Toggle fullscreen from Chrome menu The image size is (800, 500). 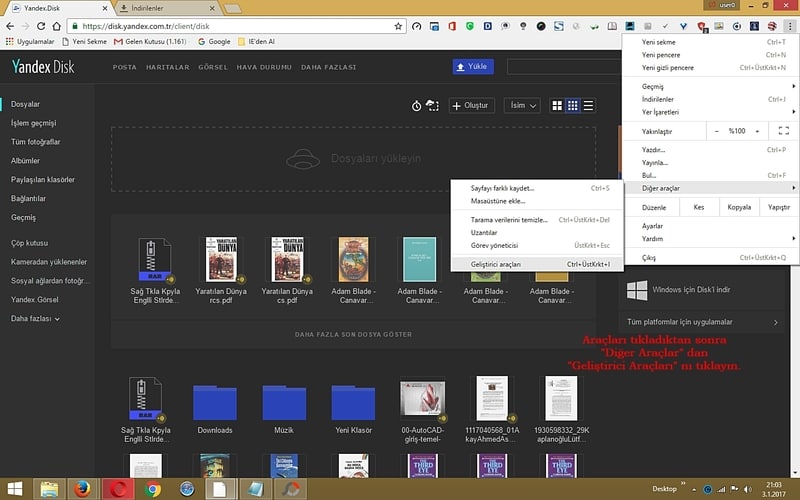click(x=784, y=131)
